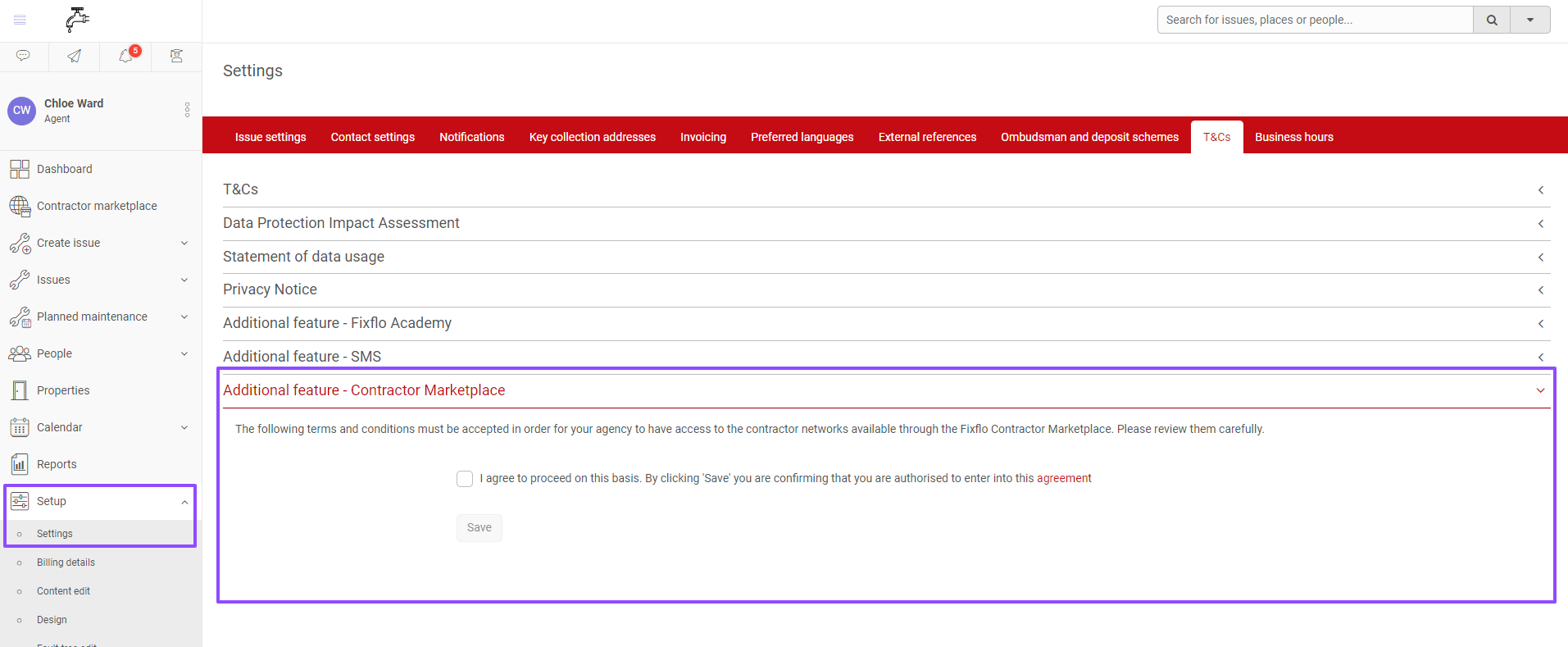Screen dimensions: 1568x647
Task: Click Additional feature - Contractor Marketplace heading
Action: tap(364, 390)
